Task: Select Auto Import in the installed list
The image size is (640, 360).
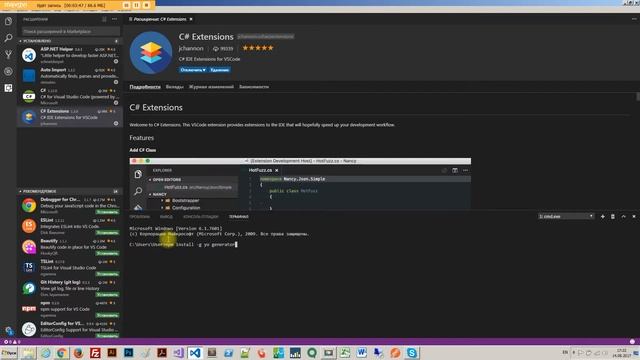Action: coord(69,76)
